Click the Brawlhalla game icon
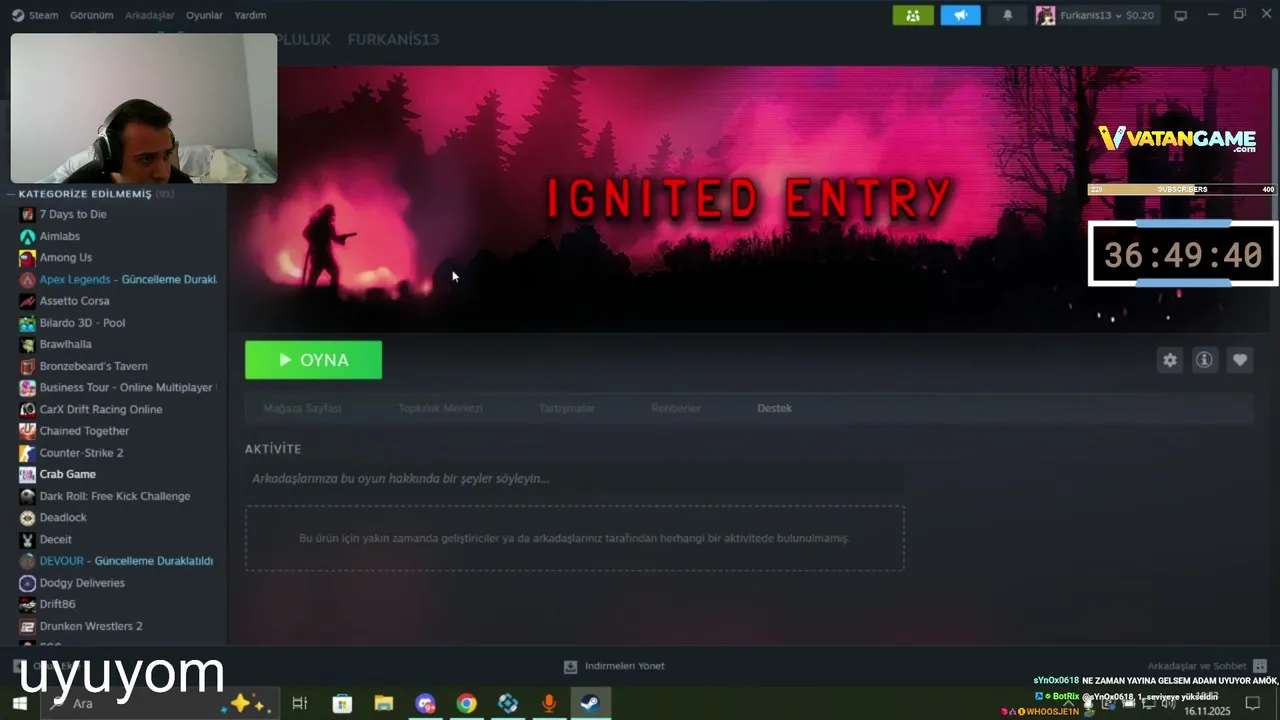The image size is (1280, 720). tap(27, 344)
